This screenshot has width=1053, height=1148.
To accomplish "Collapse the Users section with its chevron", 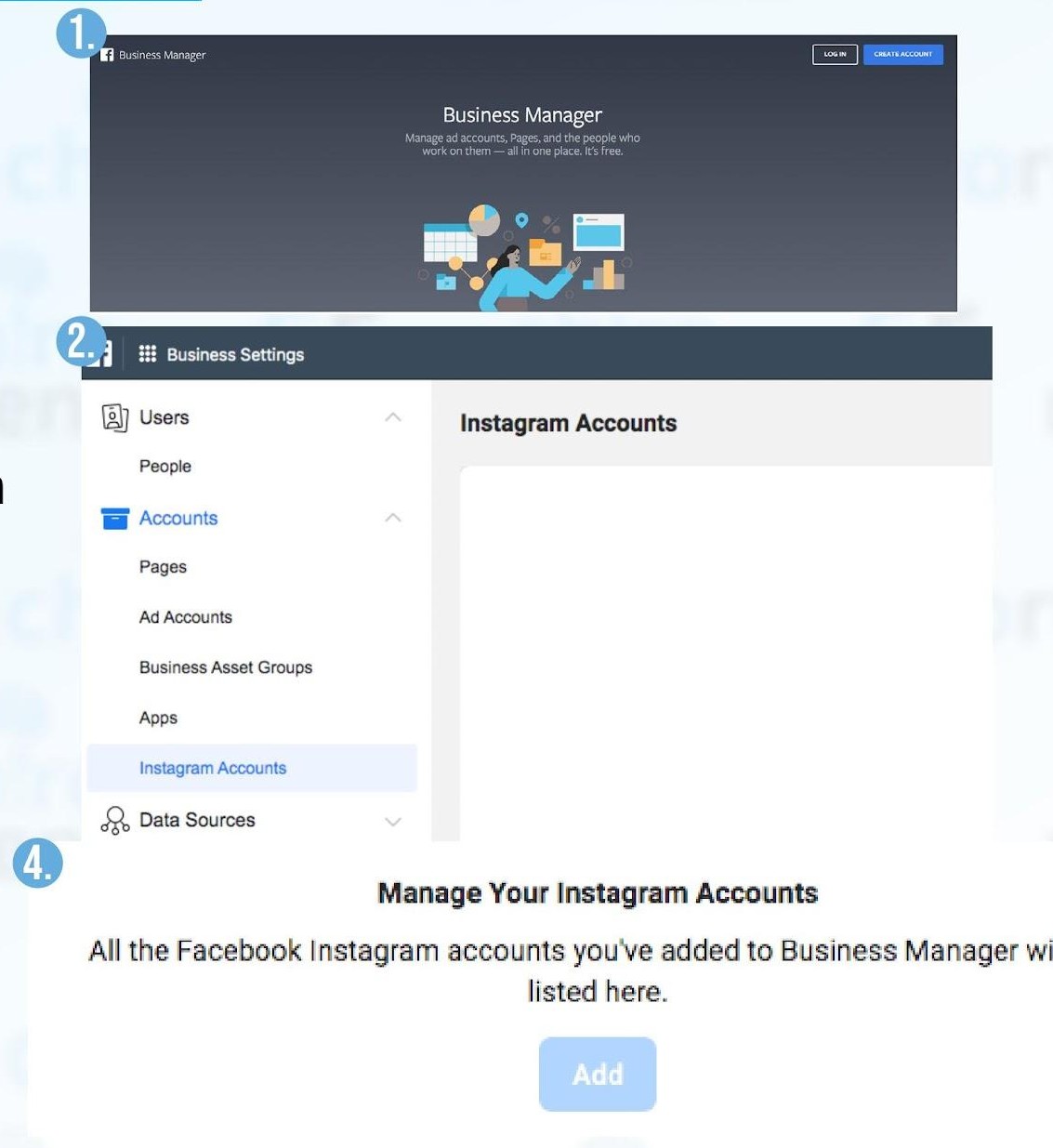I will tap(393, 417).
